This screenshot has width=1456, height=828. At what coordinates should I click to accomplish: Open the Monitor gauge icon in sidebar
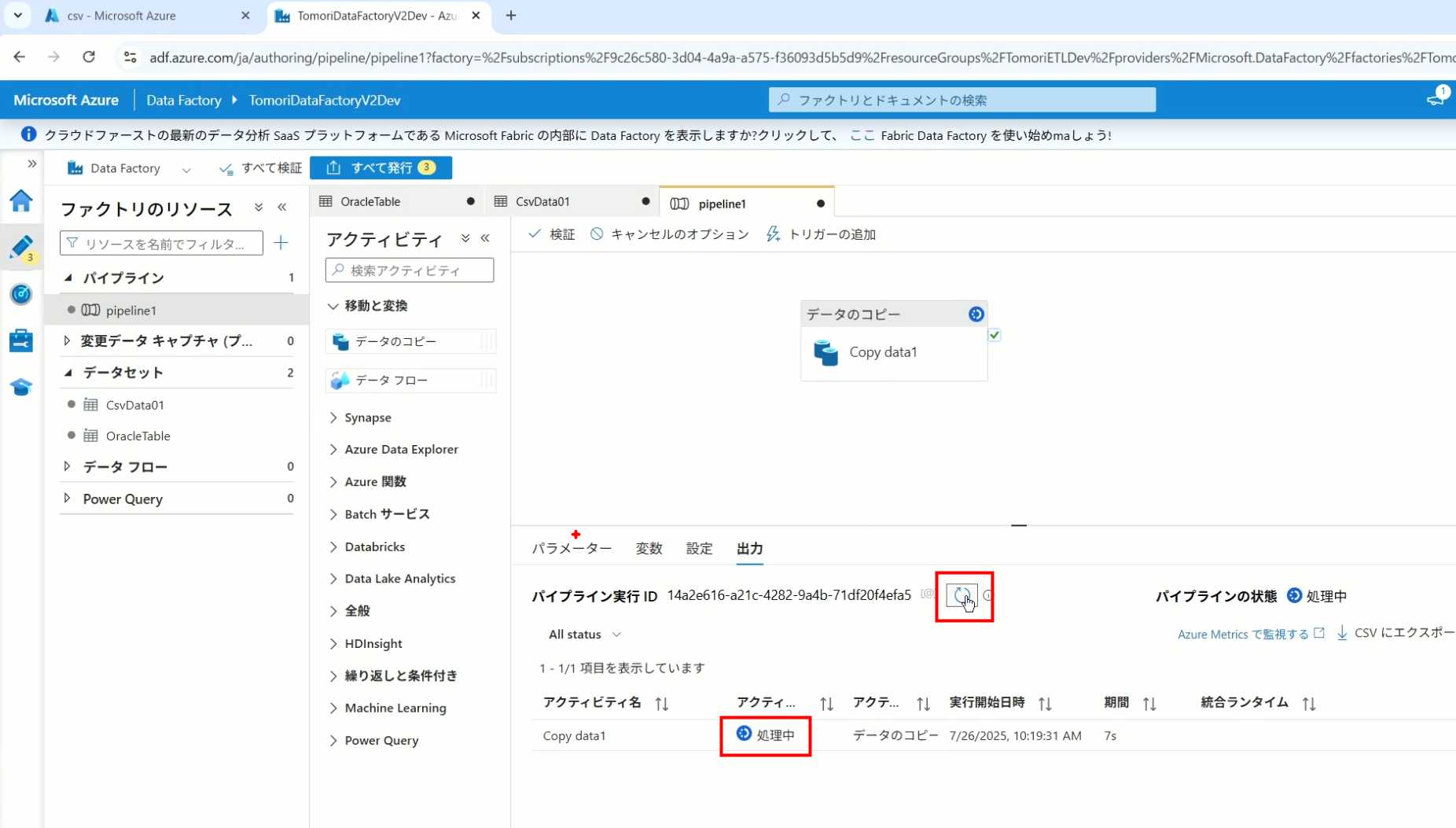21,294
